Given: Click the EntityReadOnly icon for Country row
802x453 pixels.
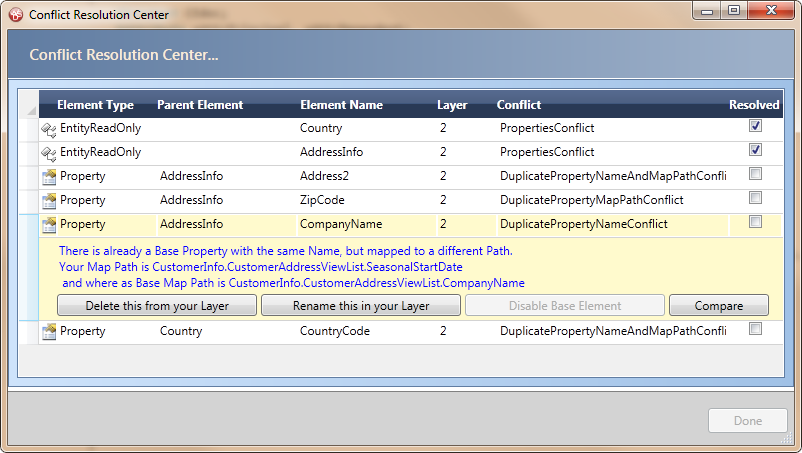Looking at the screenshot, I should [48, 129].
